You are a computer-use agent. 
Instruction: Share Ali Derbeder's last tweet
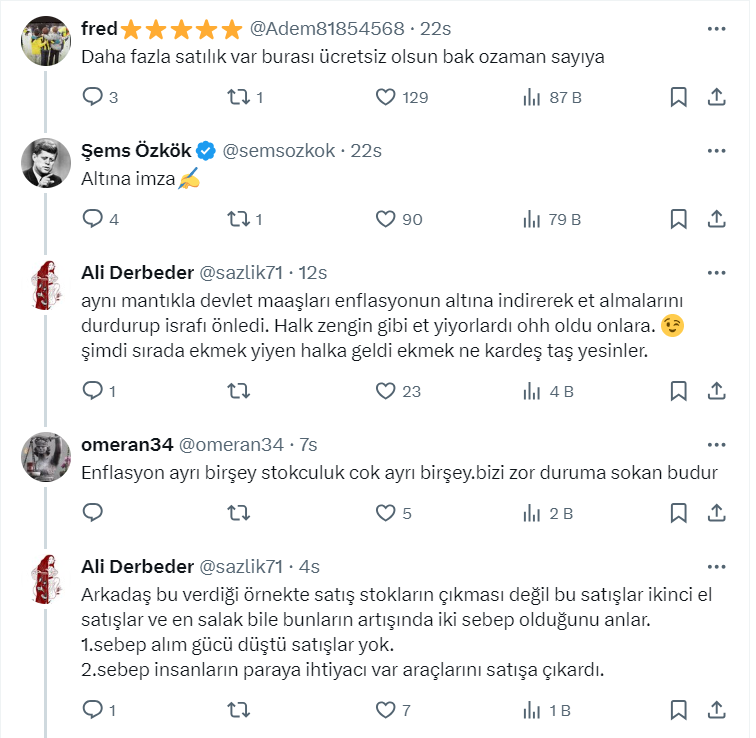716,710
